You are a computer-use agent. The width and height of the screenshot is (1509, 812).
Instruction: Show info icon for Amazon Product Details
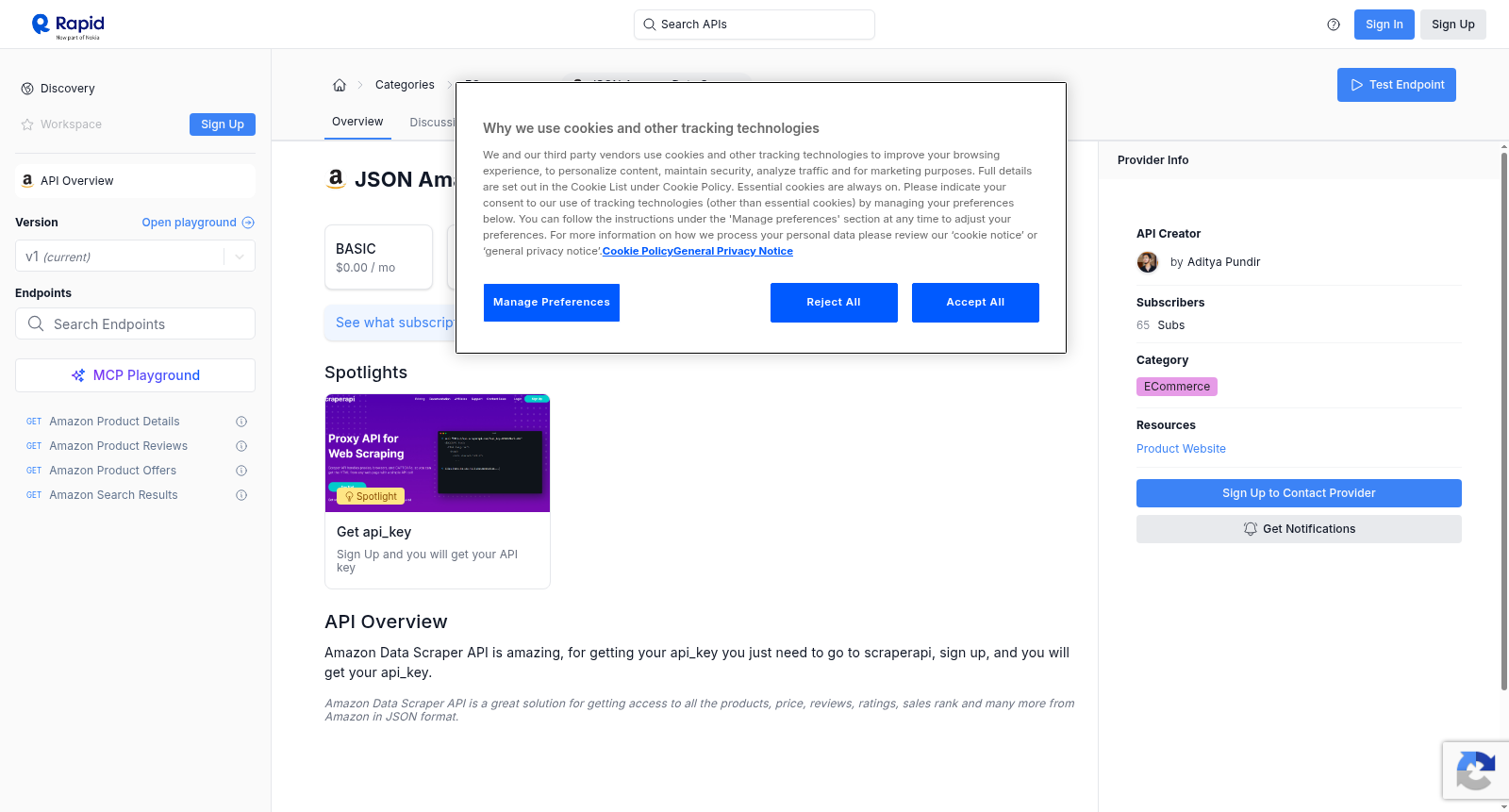[x=241, y=422]
